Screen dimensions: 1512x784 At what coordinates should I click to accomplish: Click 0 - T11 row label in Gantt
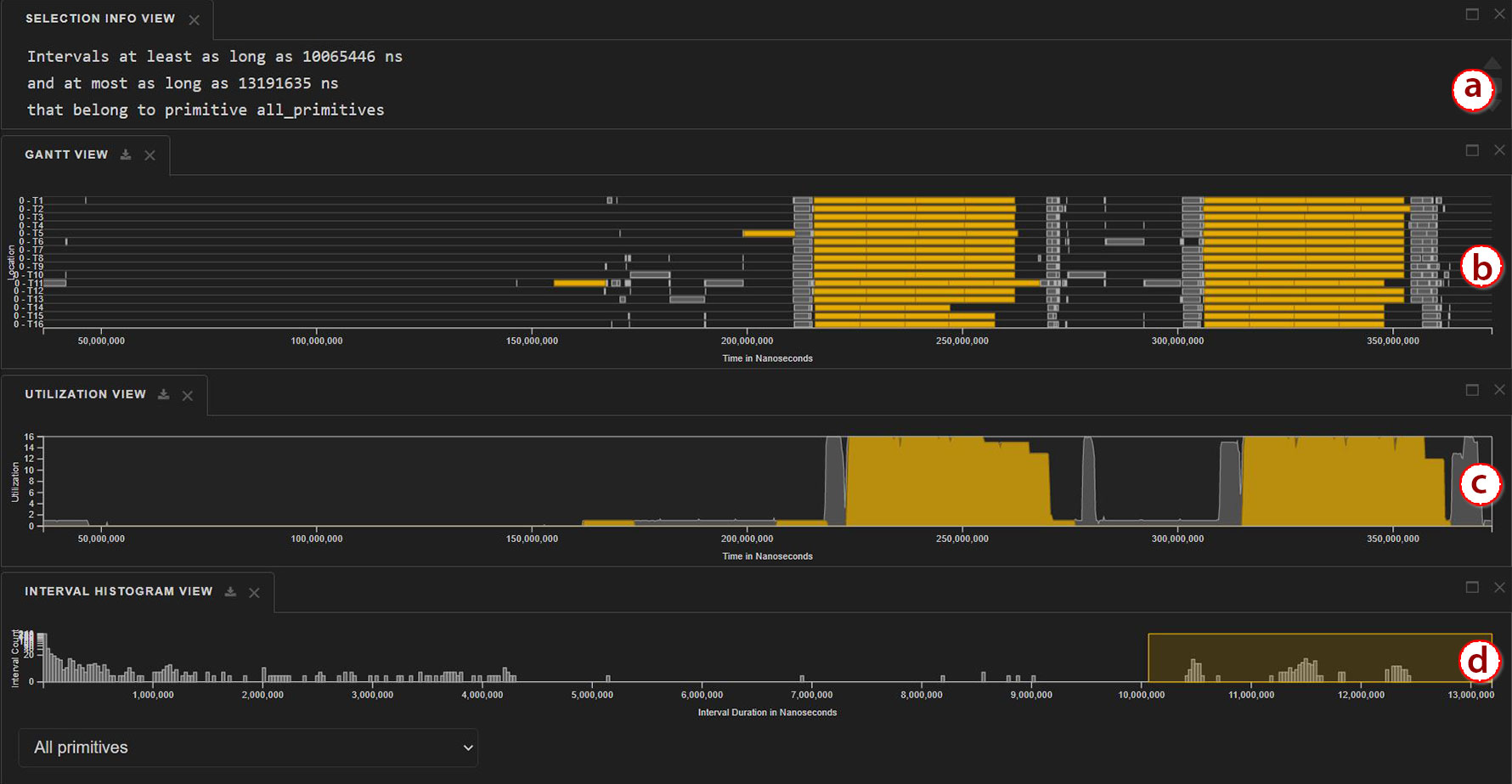coord(28,283)
